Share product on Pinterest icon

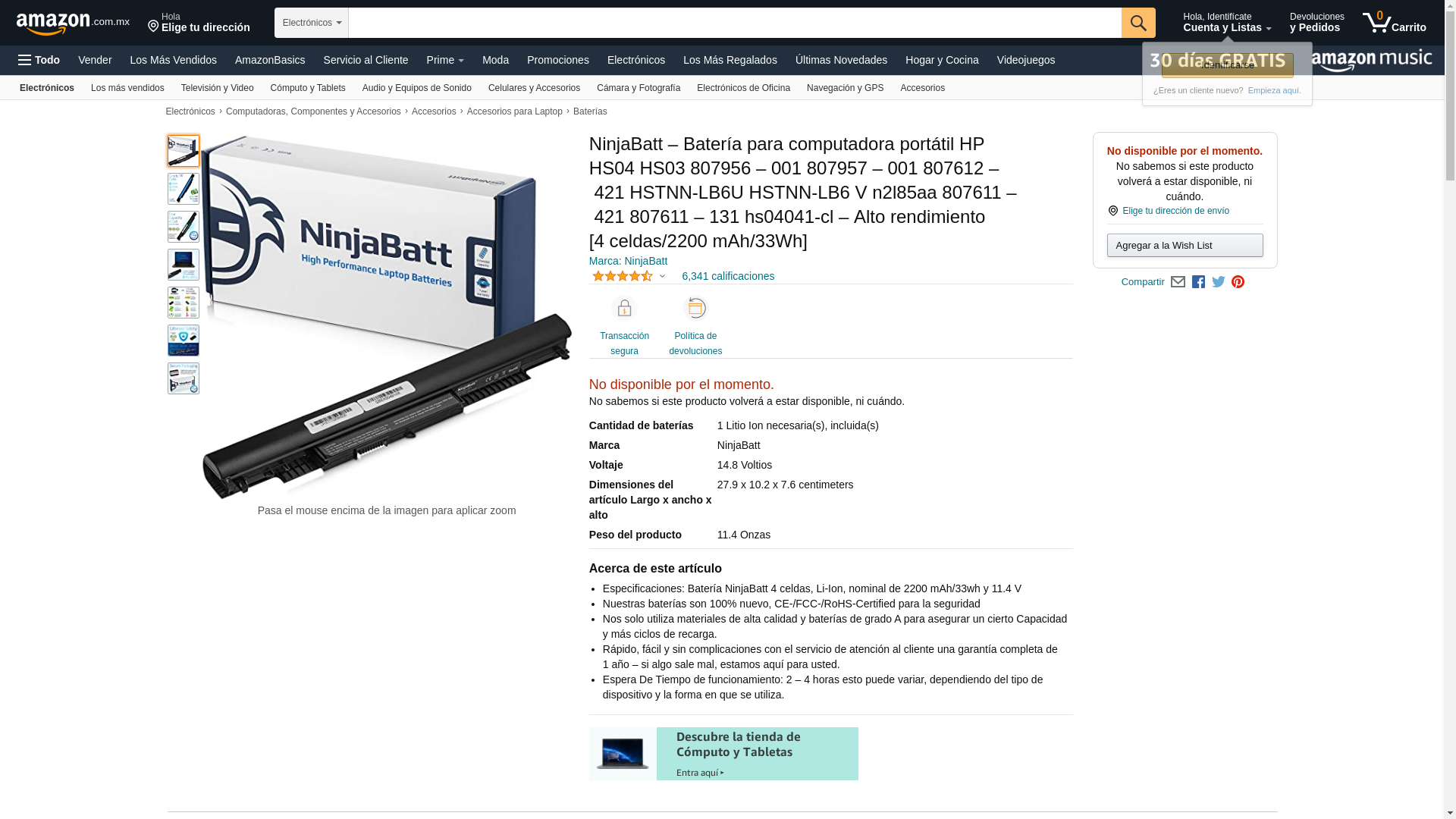point(1238,282)
